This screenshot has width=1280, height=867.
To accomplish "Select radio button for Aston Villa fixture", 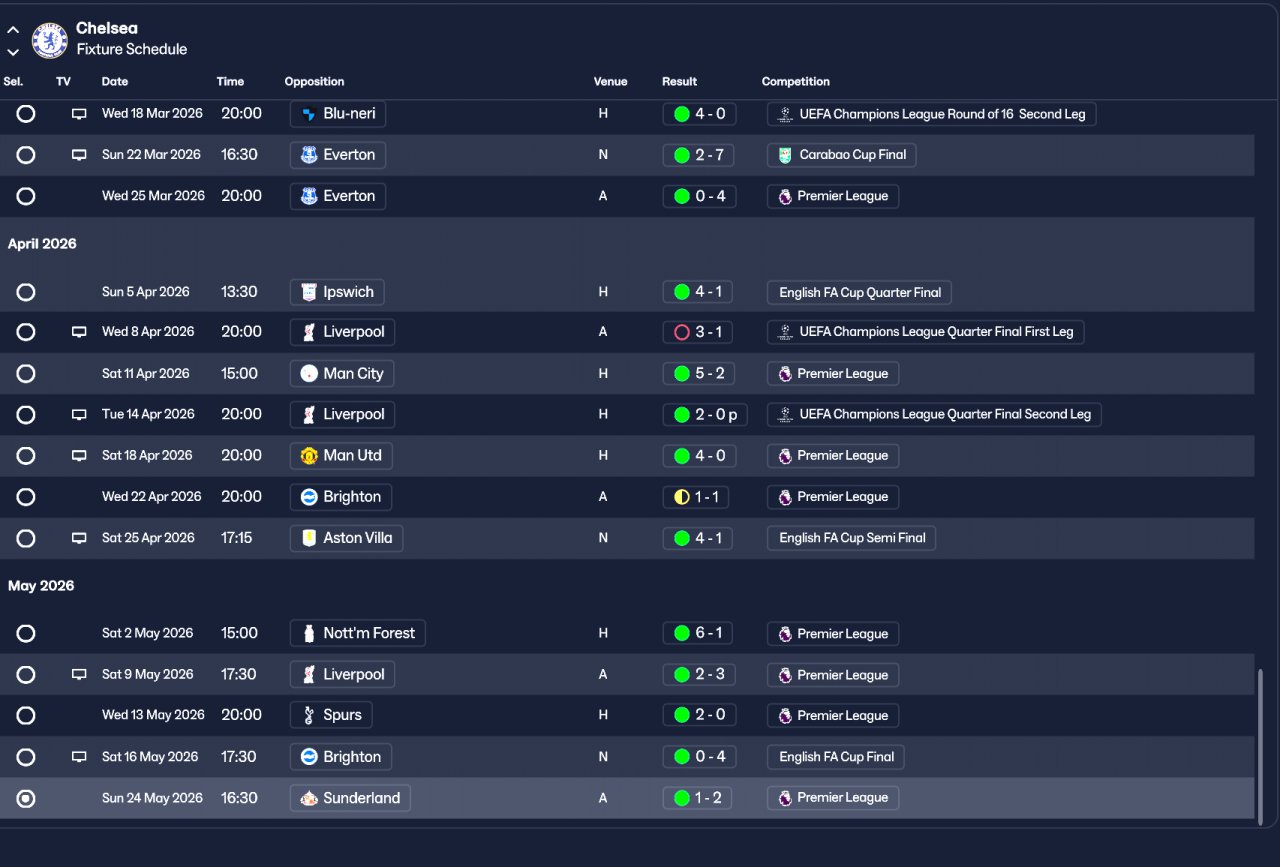I will tap(26, 538).
